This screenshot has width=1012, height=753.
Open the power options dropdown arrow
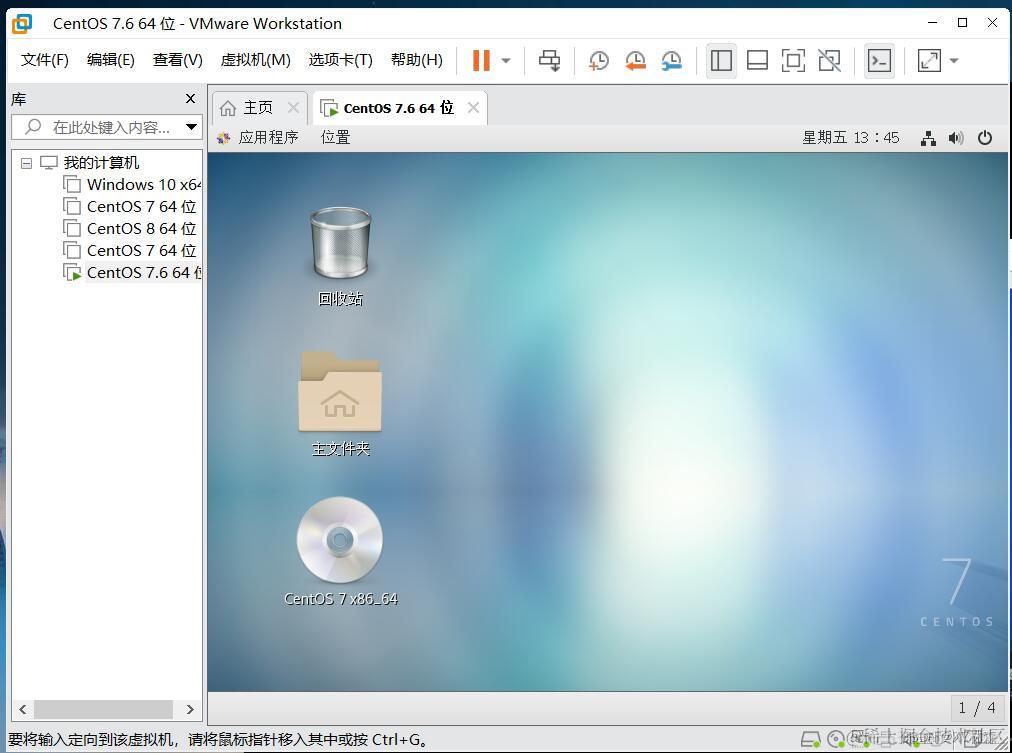(506, 61)
